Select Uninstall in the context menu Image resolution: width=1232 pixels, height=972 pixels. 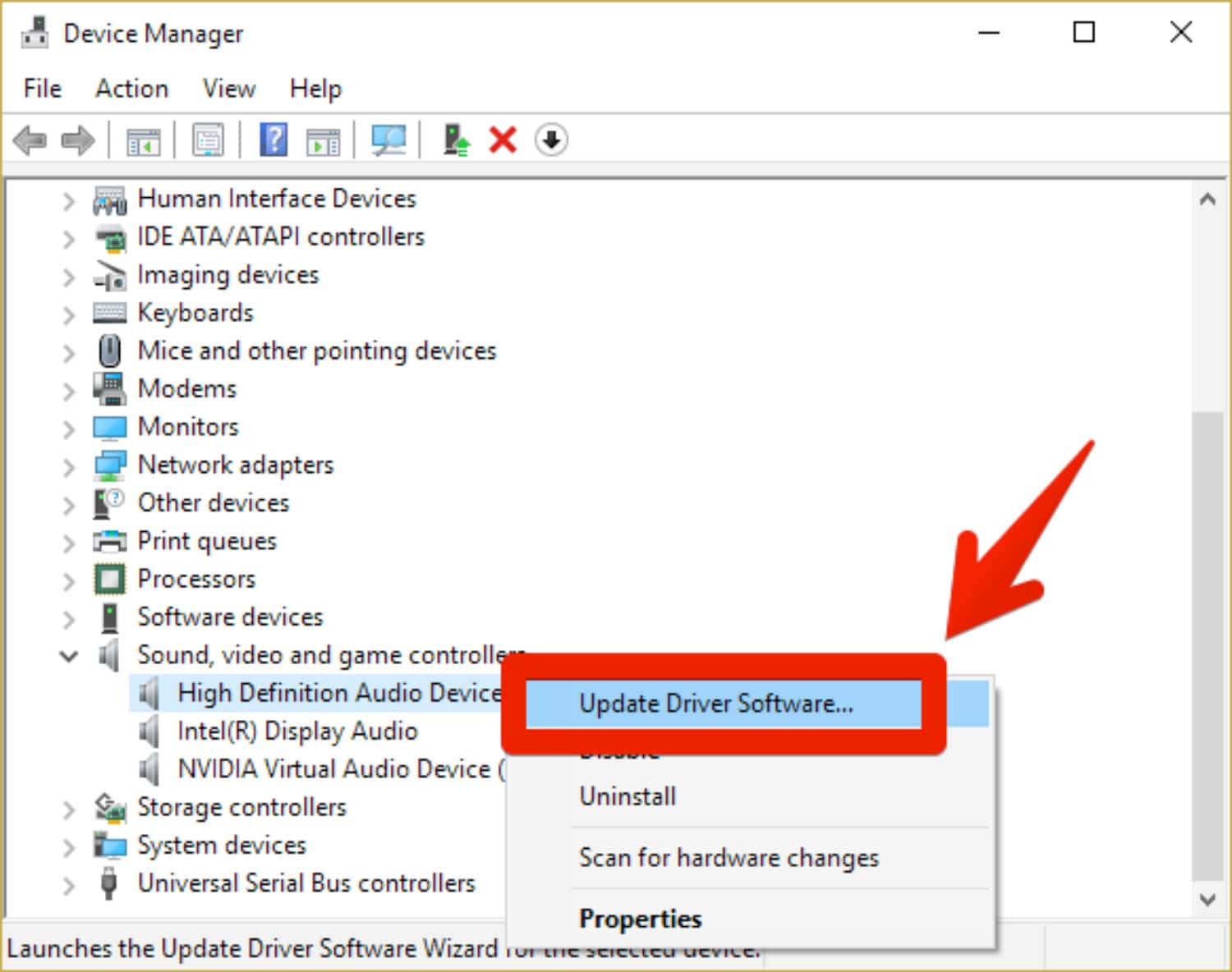point(627,796)
